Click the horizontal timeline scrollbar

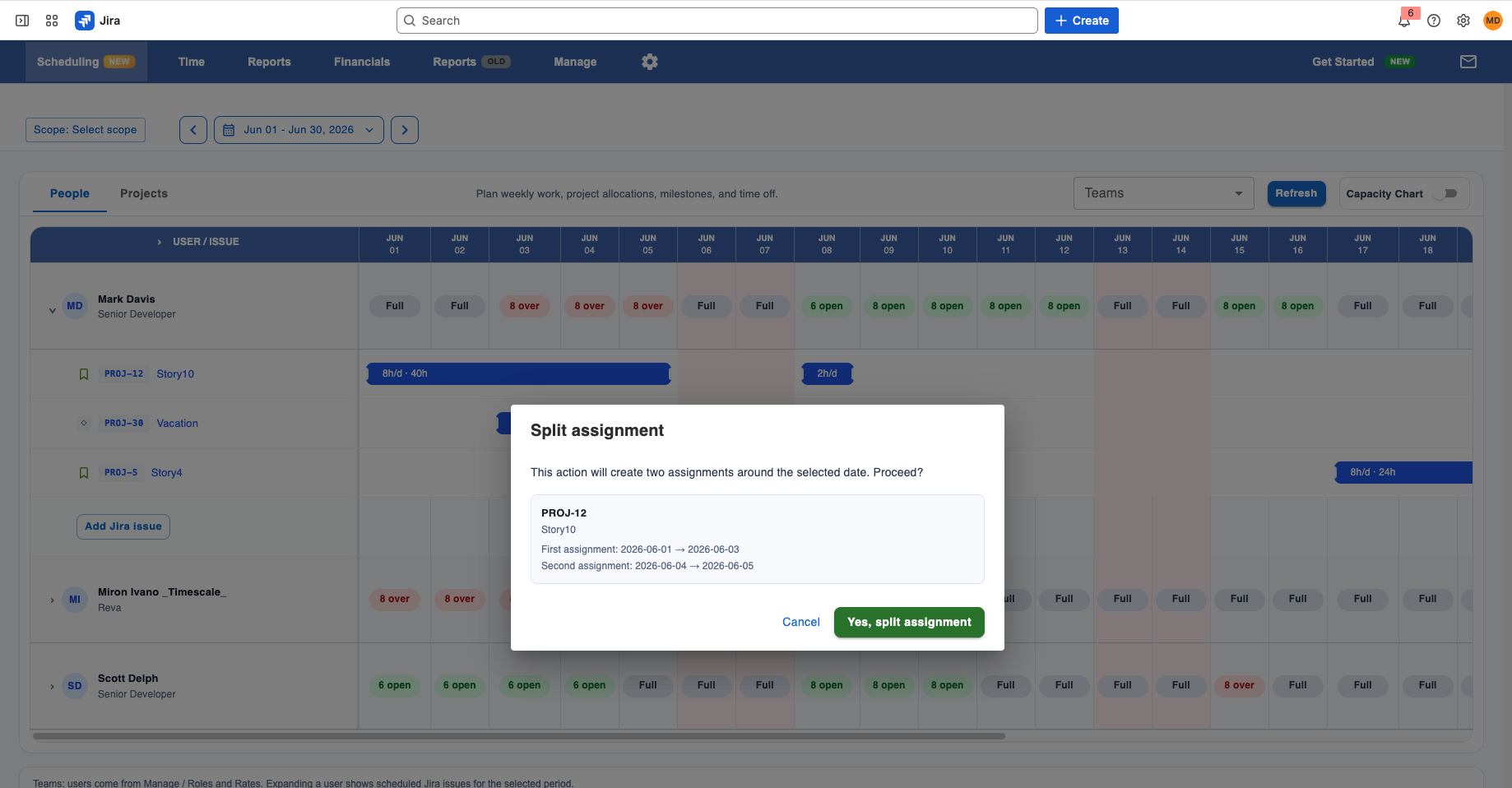click(519, 736)
